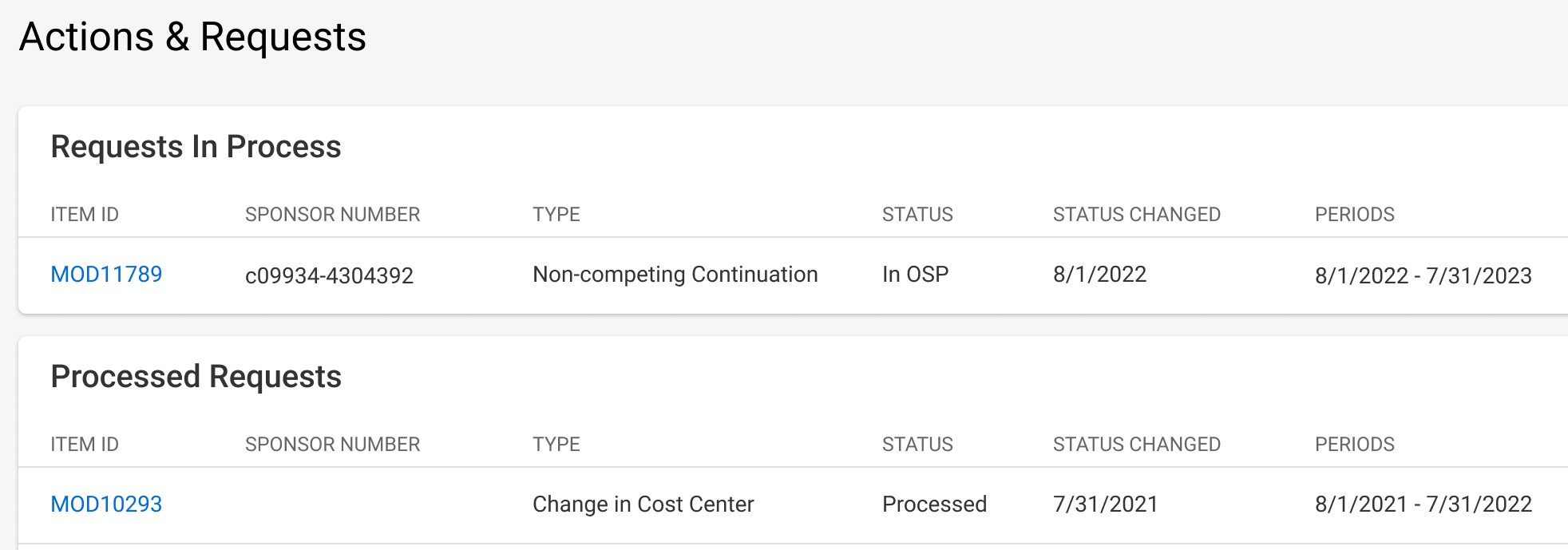Click the 8/1/2022 - 7/31/2023 period cell
The height and width of the screenshot is (550, 1568).
1423,275
